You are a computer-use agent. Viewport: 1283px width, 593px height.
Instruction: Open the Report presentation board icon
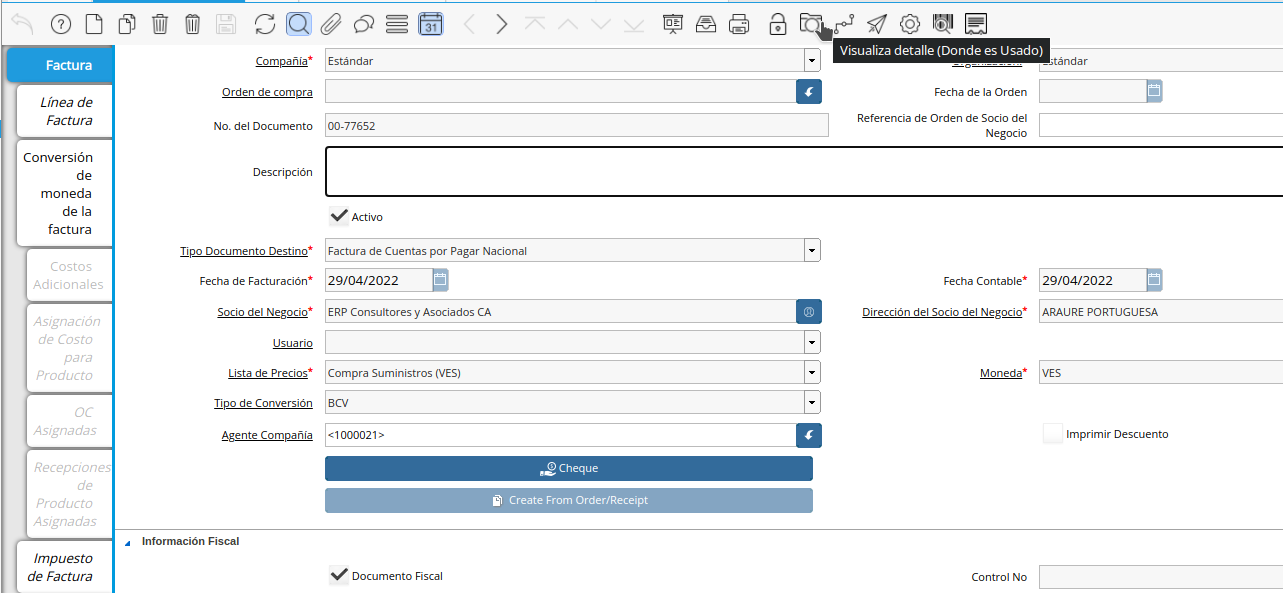tap(673, 24)
